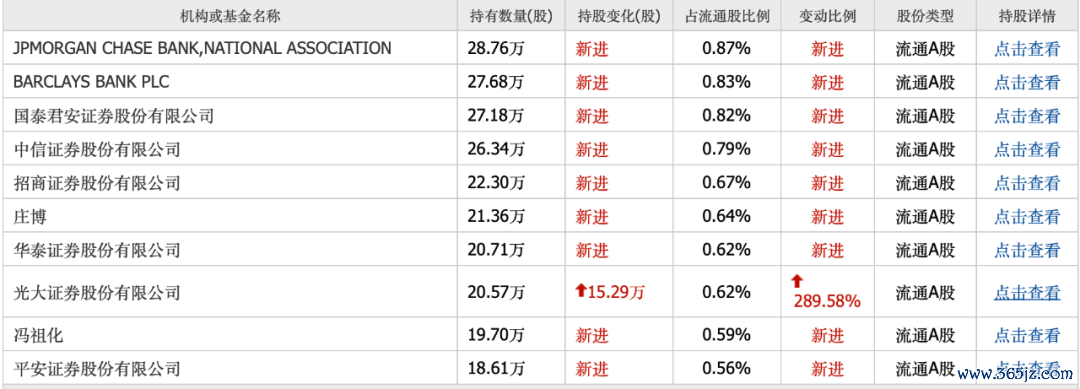Click the www.365jz.com watermark link
This screenshot has width=1080, height=389.
pyautogui.click(x=1016, y=375)
